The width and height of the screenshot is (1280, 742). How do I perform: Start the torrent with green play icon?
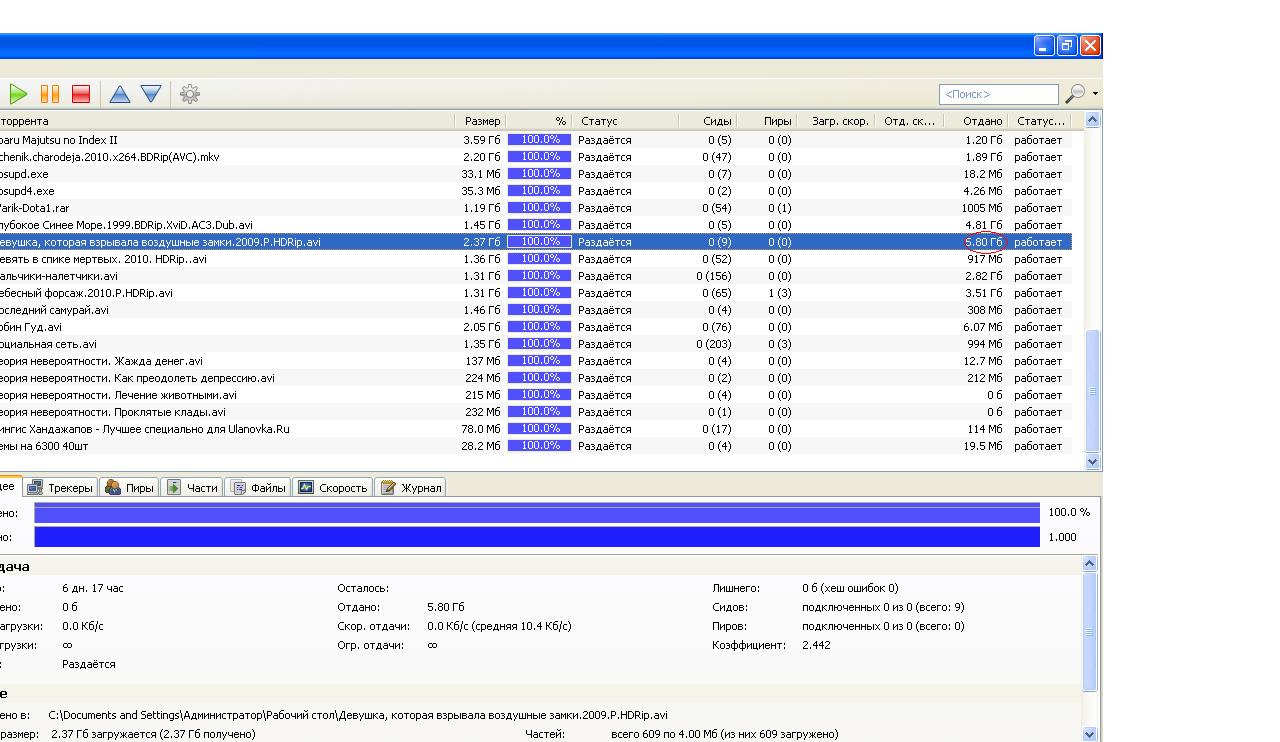(x=18, y=94)
